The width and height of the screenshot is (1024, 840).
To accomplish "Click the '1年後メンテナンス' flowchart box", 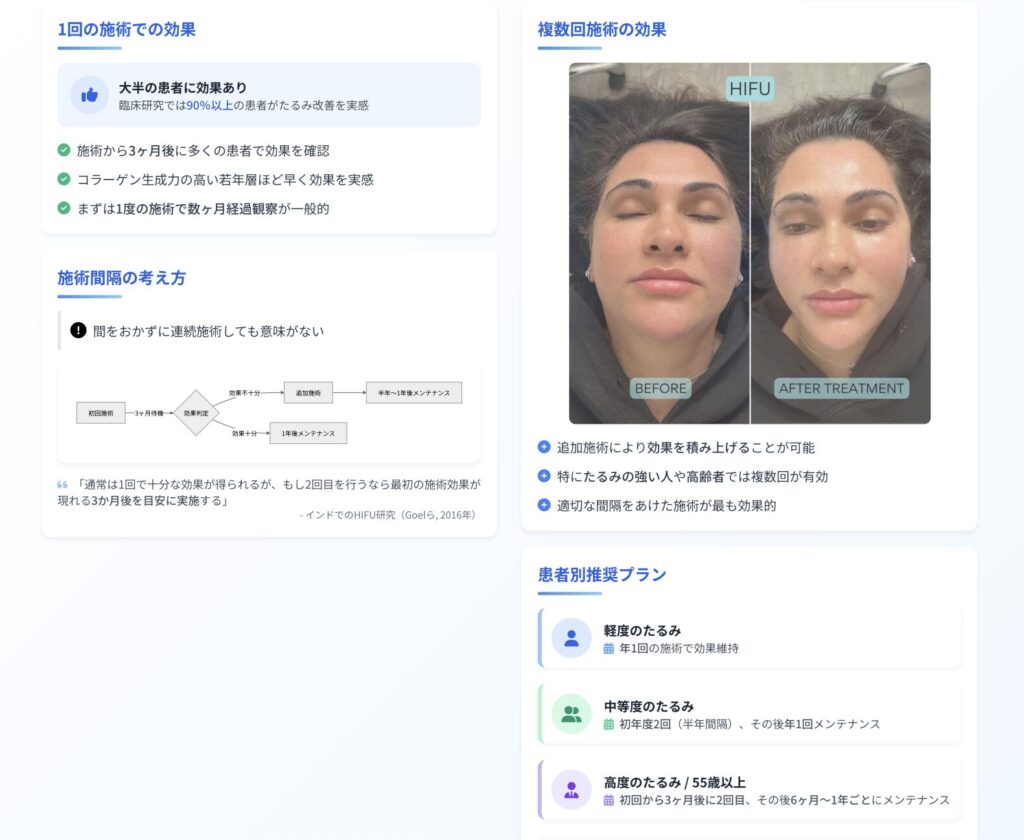I will click(x=308, y=433).
